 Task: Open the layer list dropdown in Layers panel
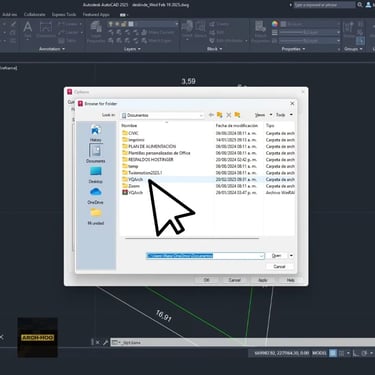coord(176,24)
